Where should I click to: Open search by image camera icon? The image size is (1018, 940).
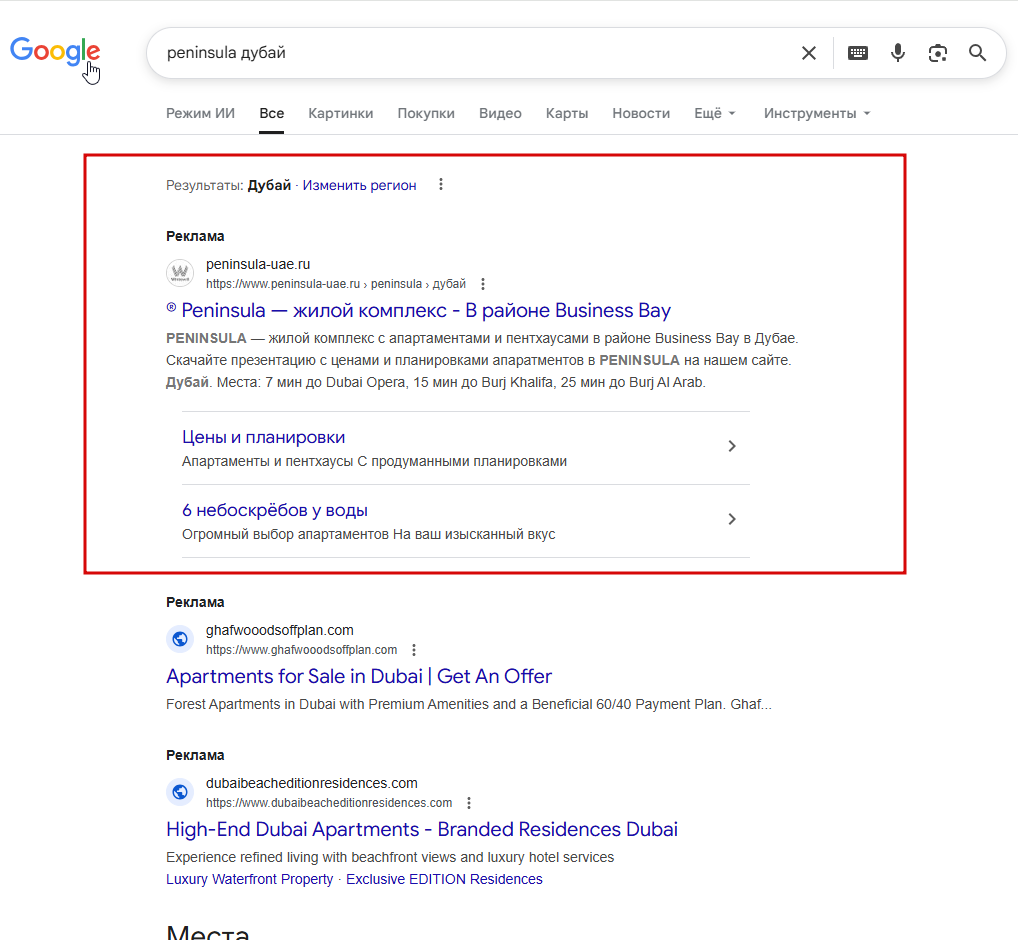(x=938, y=53)
